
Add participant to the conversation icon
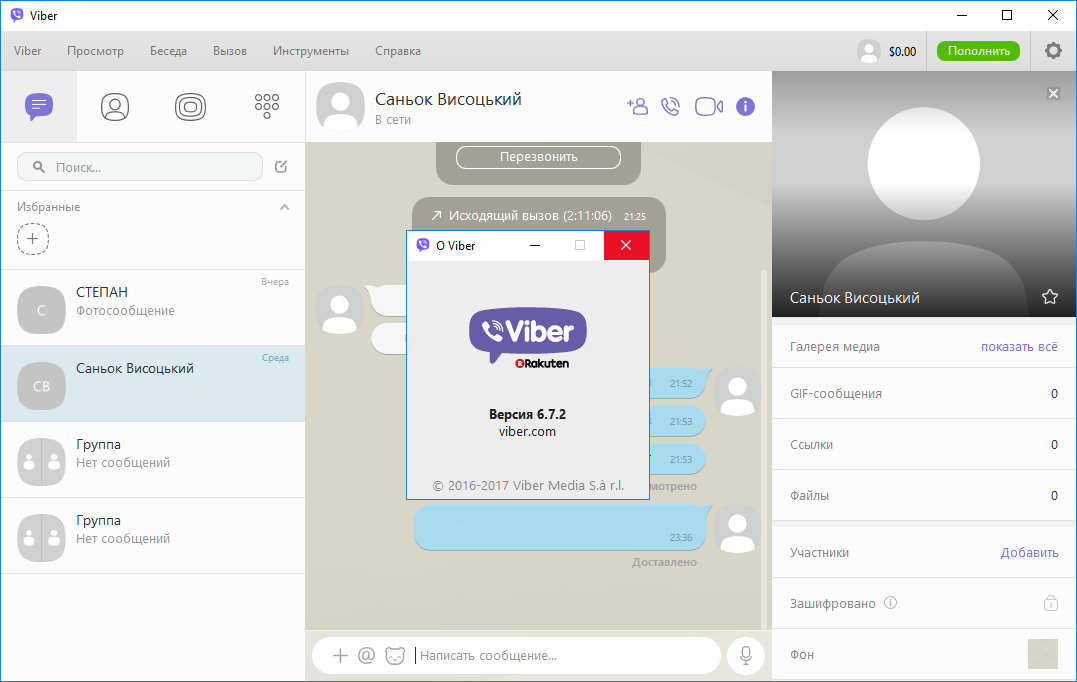637,106
